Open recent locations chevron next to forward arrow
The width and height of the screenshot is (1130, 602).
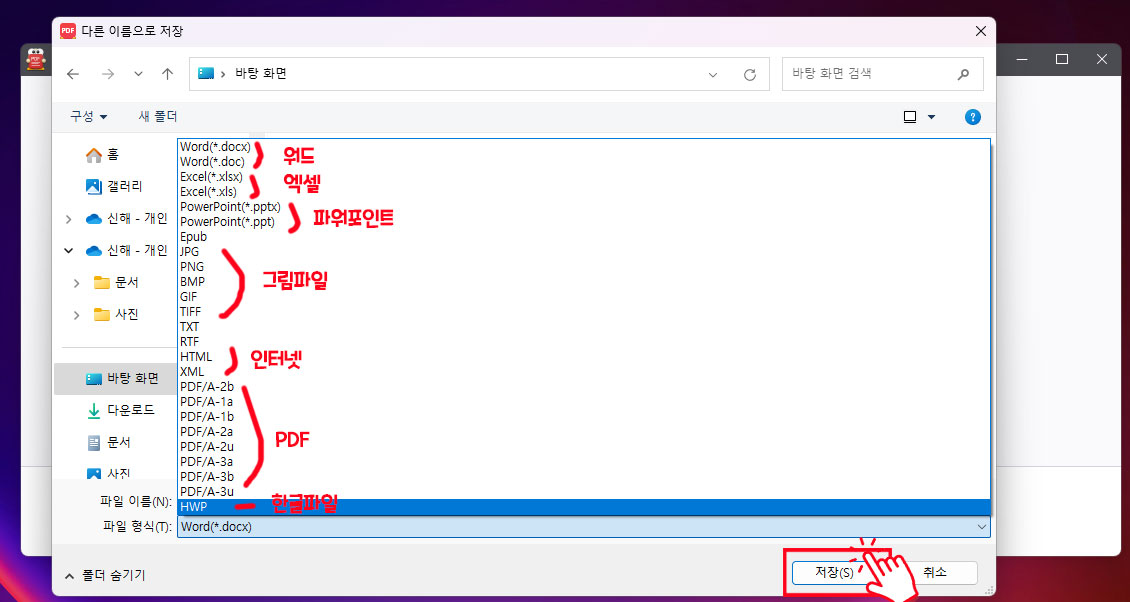tap(138, 74)
